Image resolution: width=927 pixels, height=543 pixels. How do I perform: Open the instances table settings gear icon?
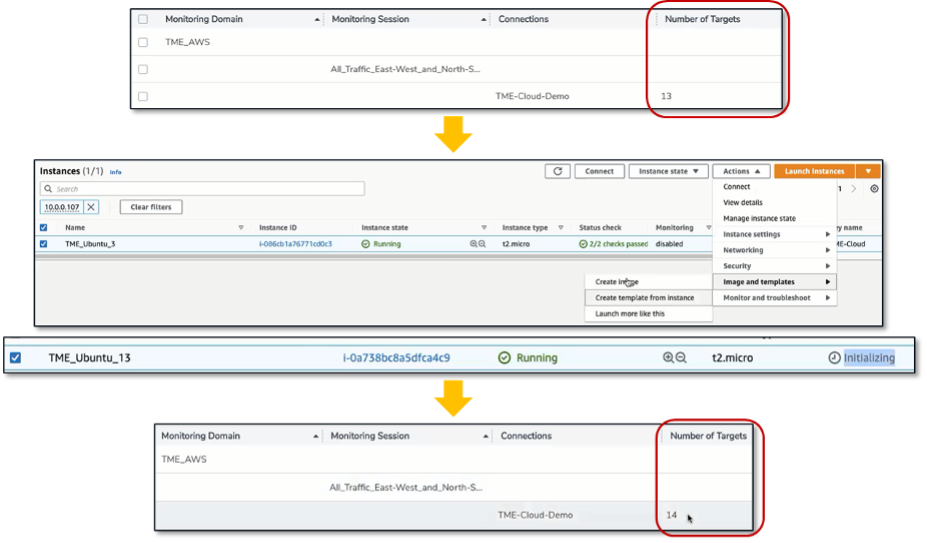coord(875,188)
